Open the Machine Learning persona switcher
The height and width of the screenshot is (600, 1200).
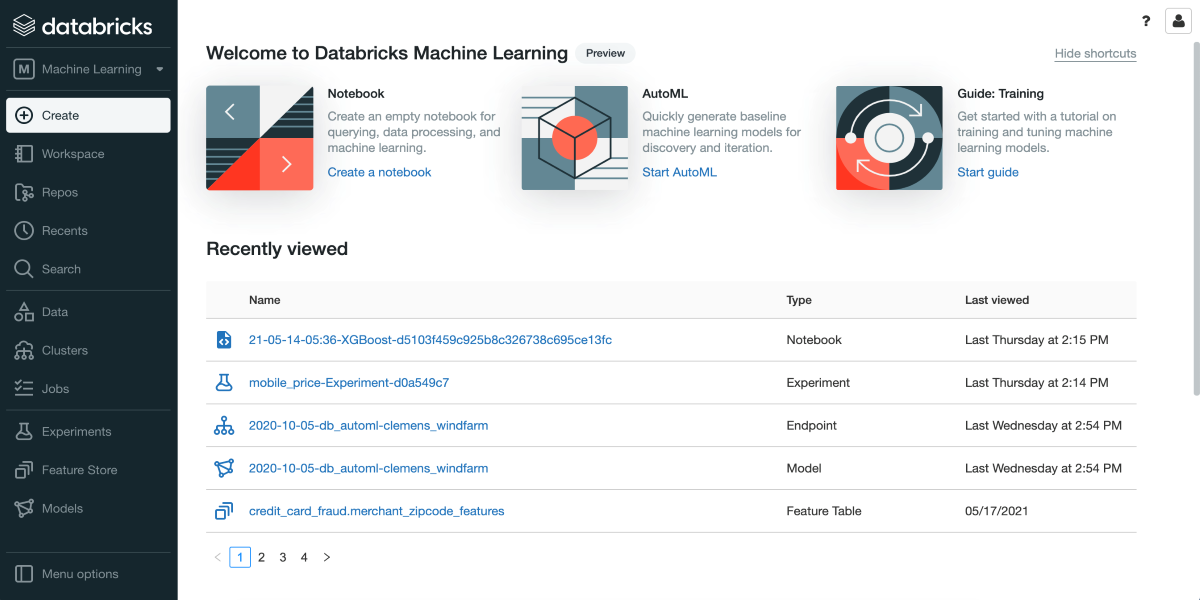pos(89,69)
